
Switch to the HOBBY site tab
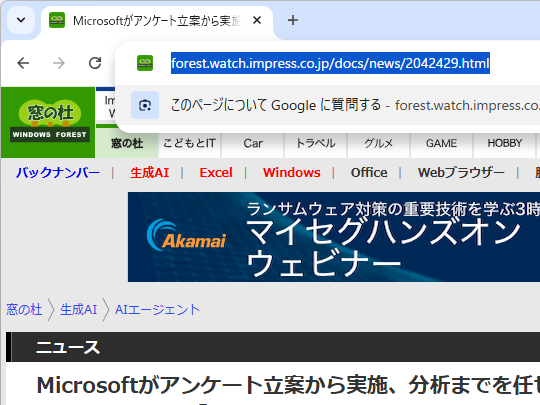[x=505, y=143]
